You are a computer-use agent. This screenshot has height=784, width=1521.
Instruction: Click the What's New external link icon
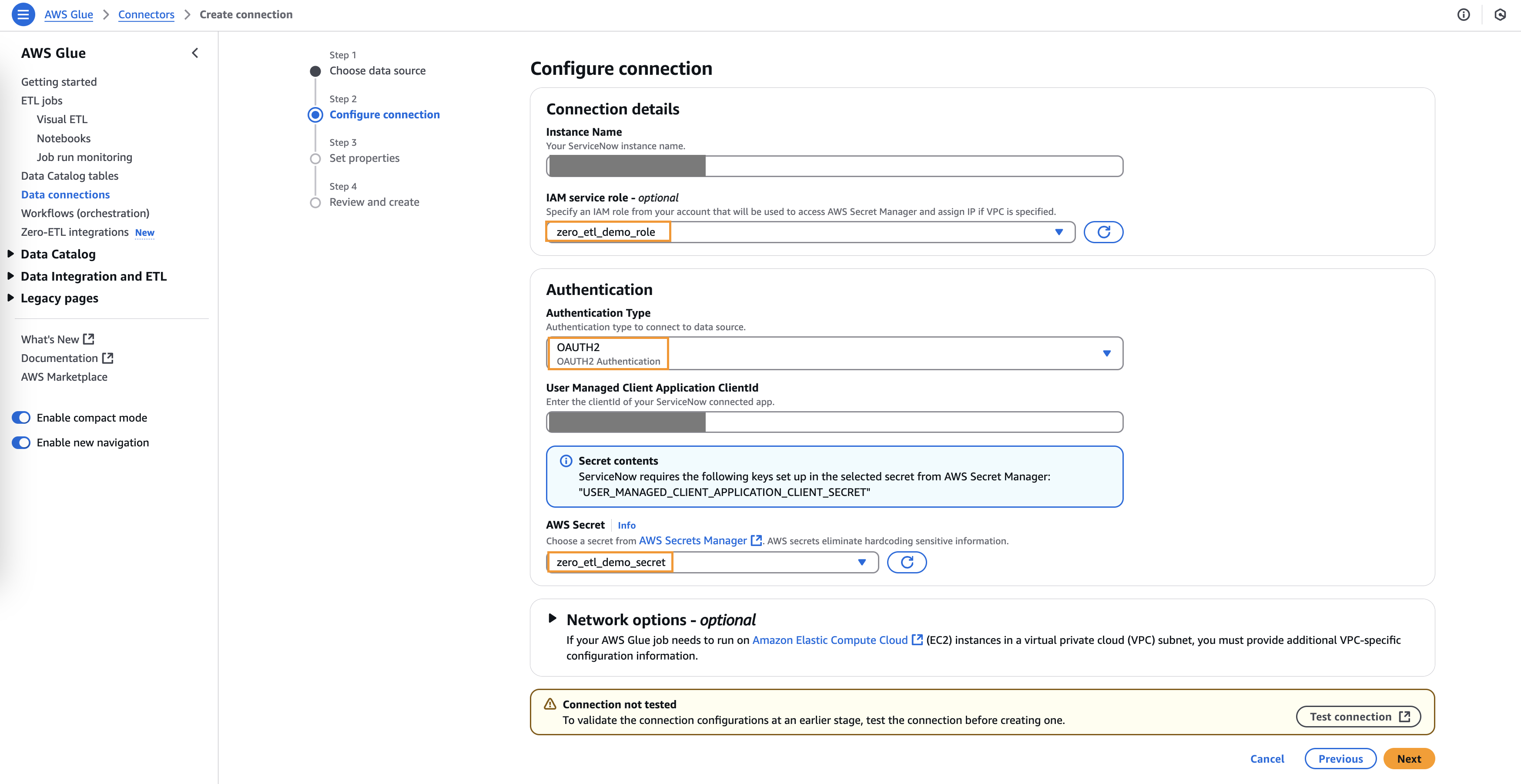click(x=89, y=339)
